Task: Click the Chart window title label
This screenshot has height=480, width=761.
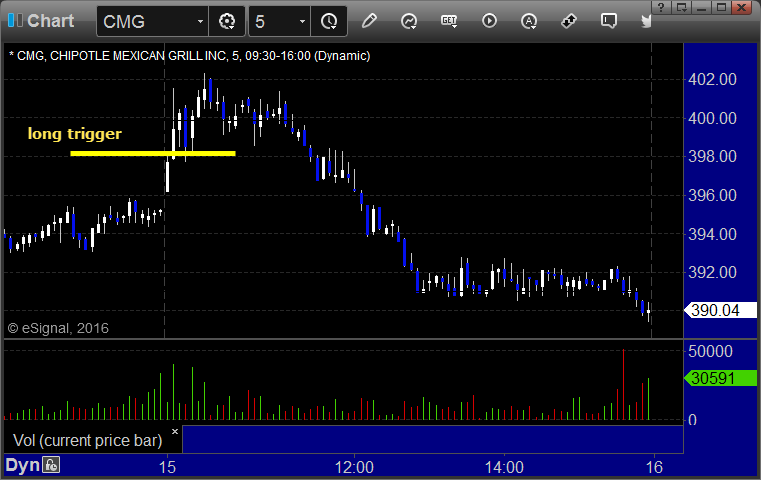Action: coord(50,21)
